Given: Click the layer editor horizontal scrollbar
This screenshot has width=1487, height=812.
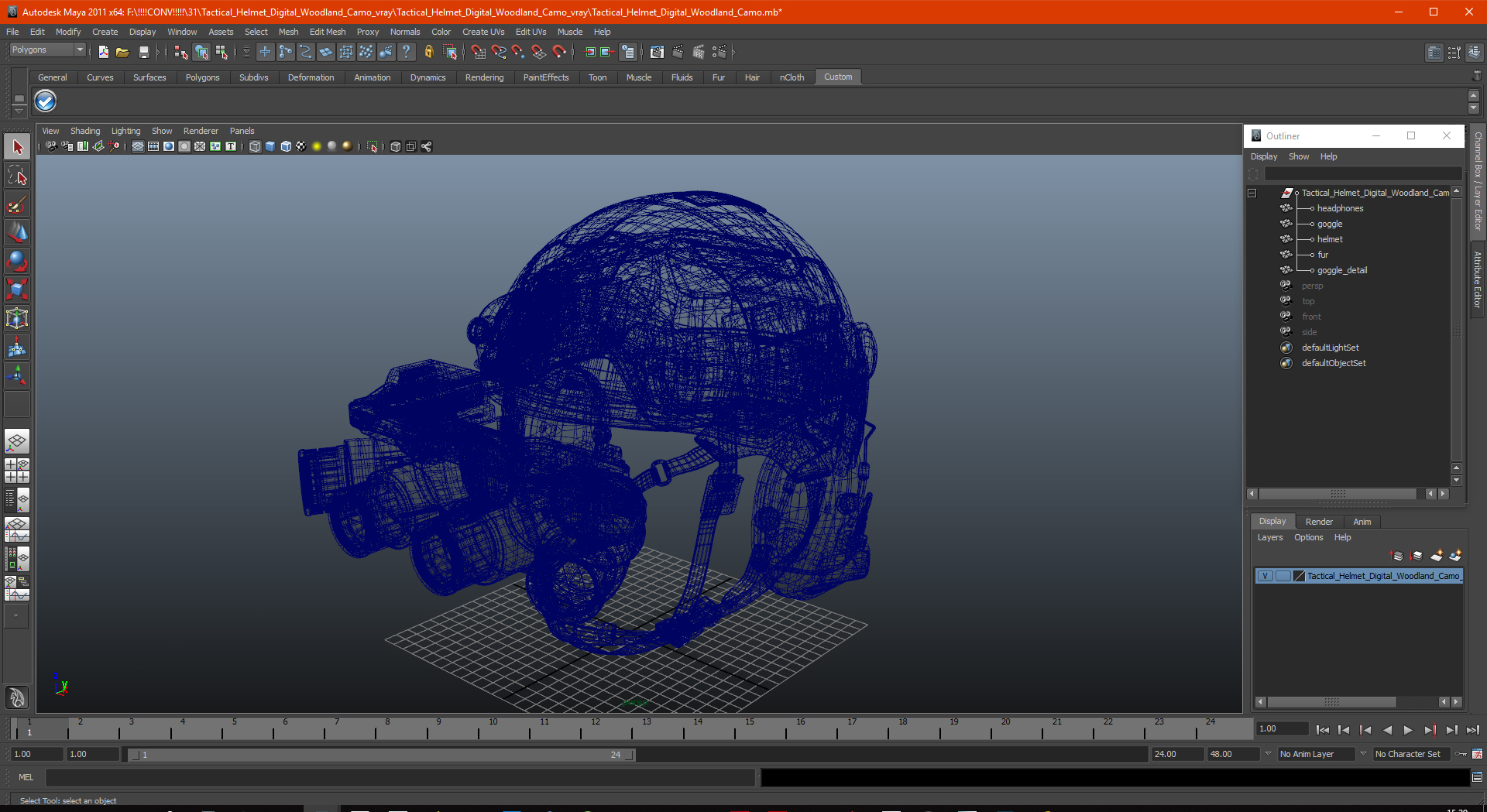Looking at the screenshot, I should [1332, 702].
